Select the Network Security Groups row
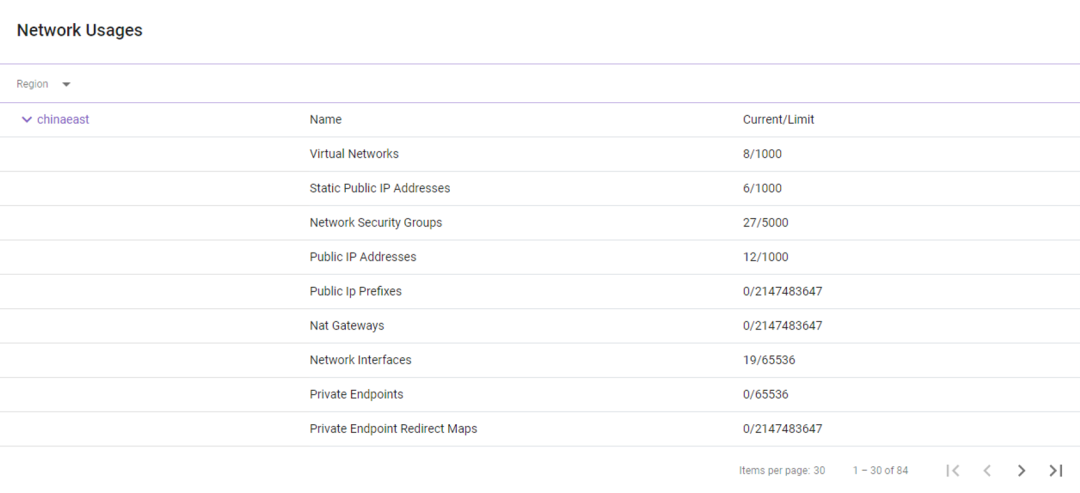 pos(376,223)
